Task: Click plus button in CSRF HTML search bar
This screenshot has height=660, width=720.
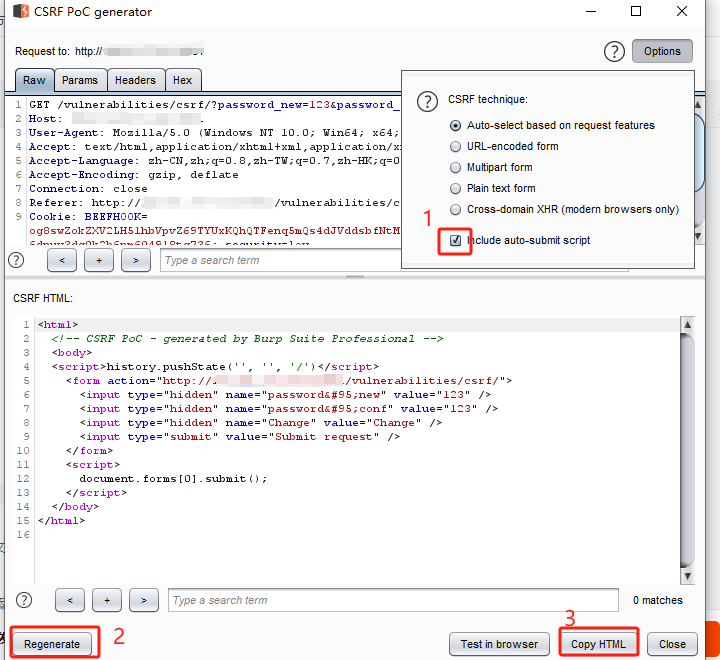Action: [x=107, y=600]
